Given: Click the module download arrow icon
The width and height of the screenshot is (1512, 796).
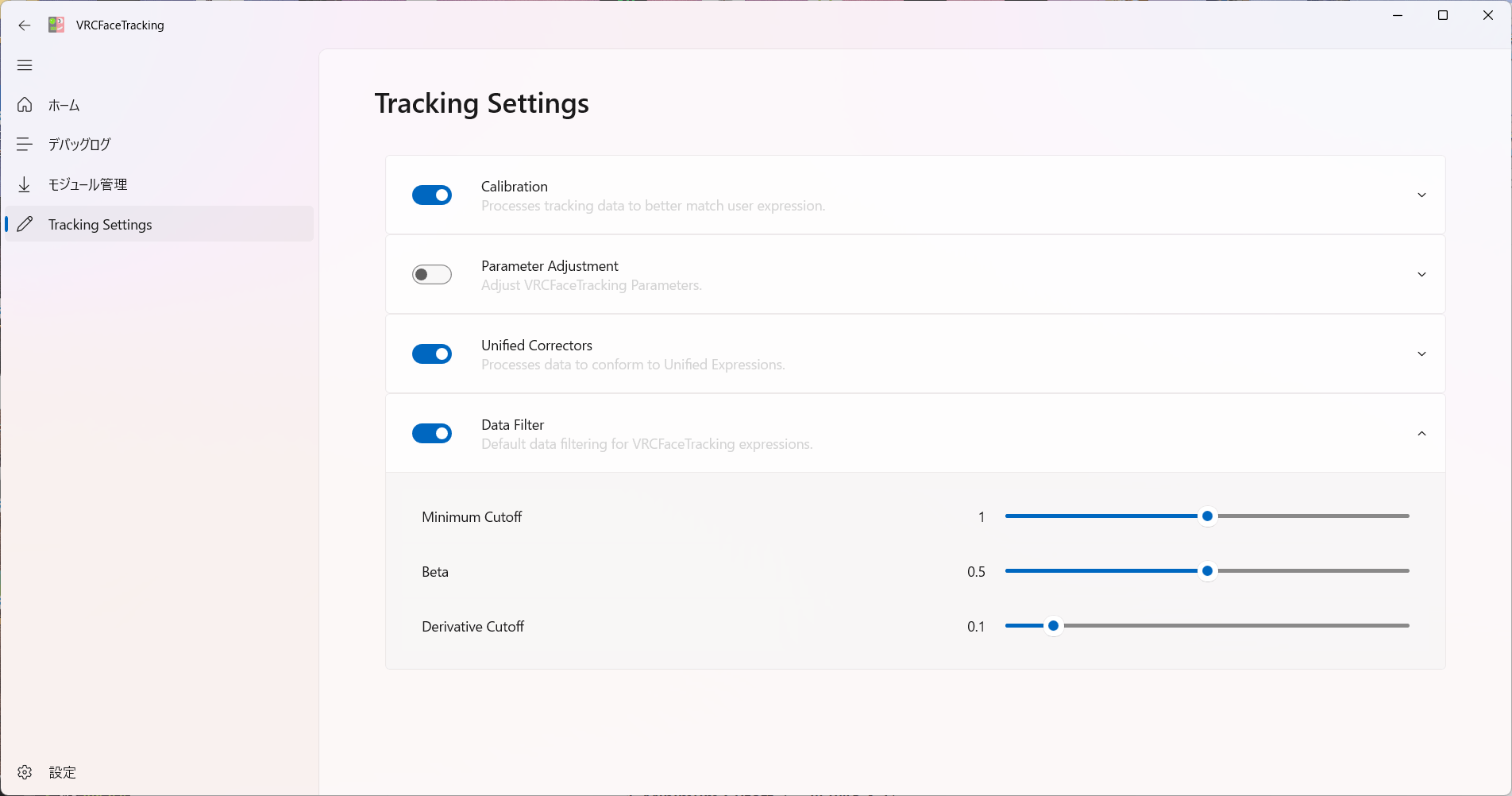Looking at the screenshot, I should [25, 184].
